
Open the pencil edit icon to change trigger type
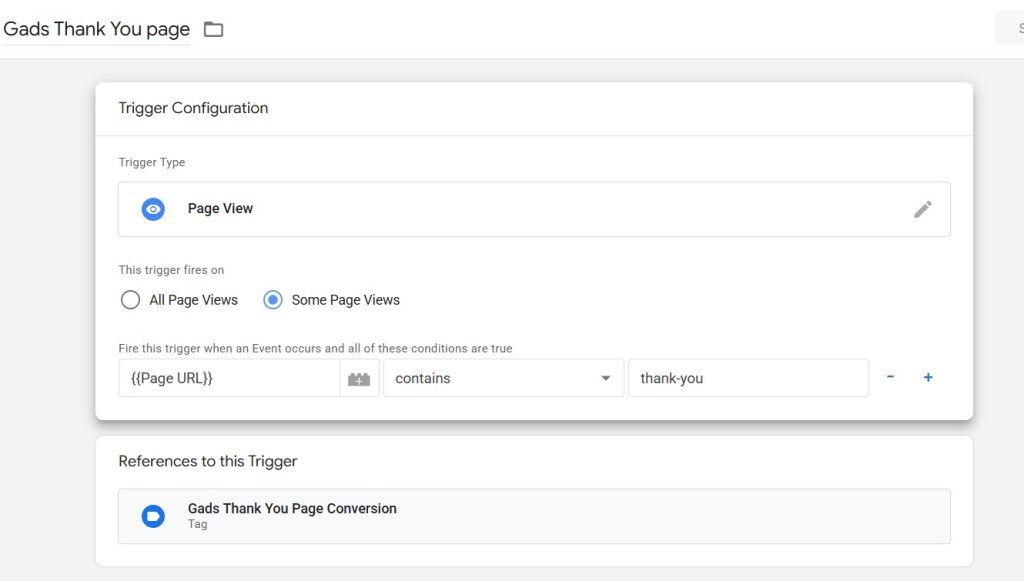point(923,208)
